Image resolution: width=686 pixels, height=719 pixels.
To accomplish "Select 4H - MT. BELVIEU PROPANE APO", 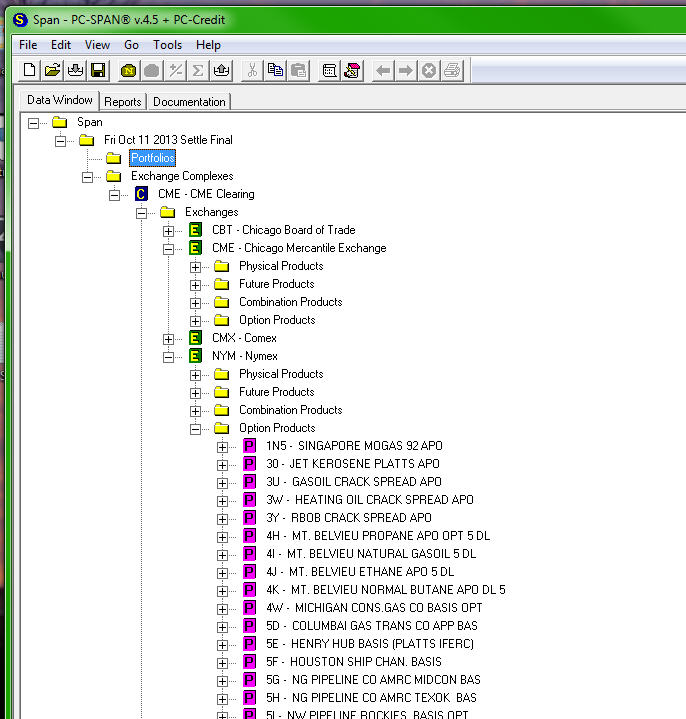I will tap(378, 536).
